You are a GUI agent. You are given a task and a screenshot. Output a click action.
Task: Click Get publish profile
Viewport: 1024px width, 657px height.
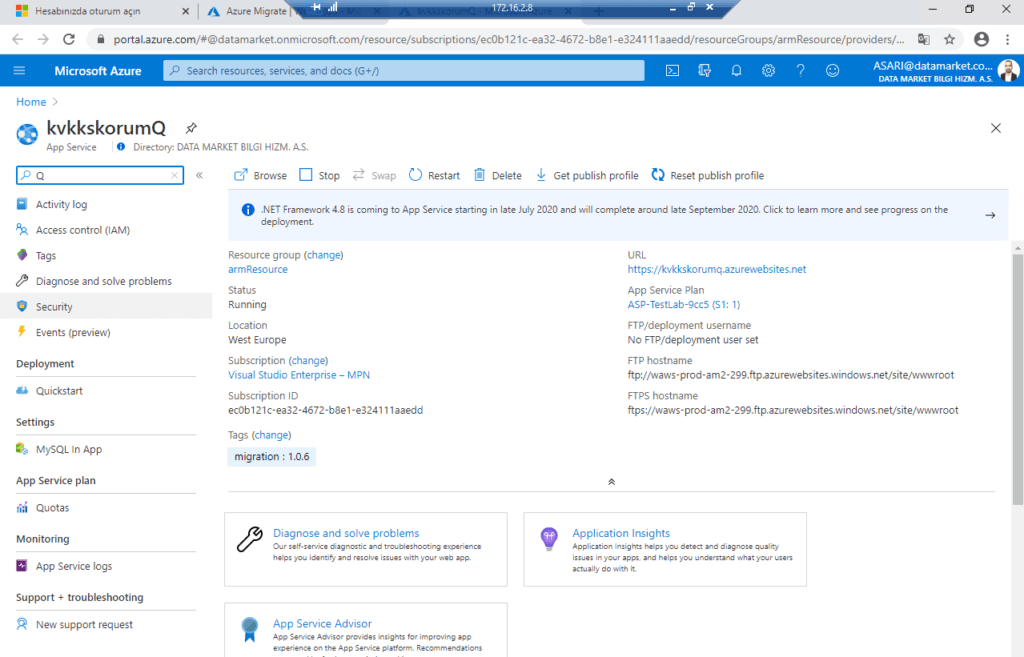[x=587, y=175]
